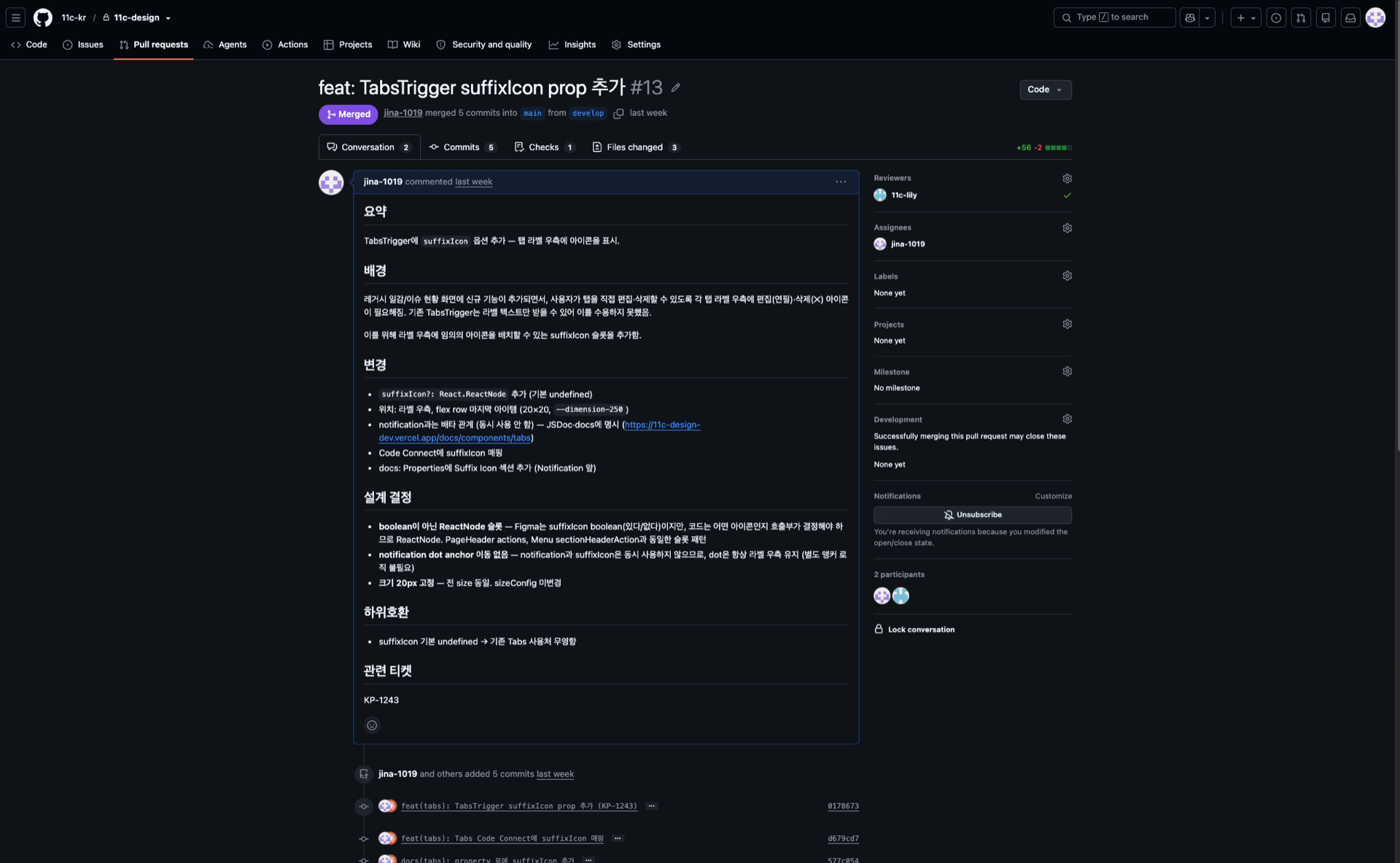
Task: Open Assignees gear settings
Action: [1067, 228]
